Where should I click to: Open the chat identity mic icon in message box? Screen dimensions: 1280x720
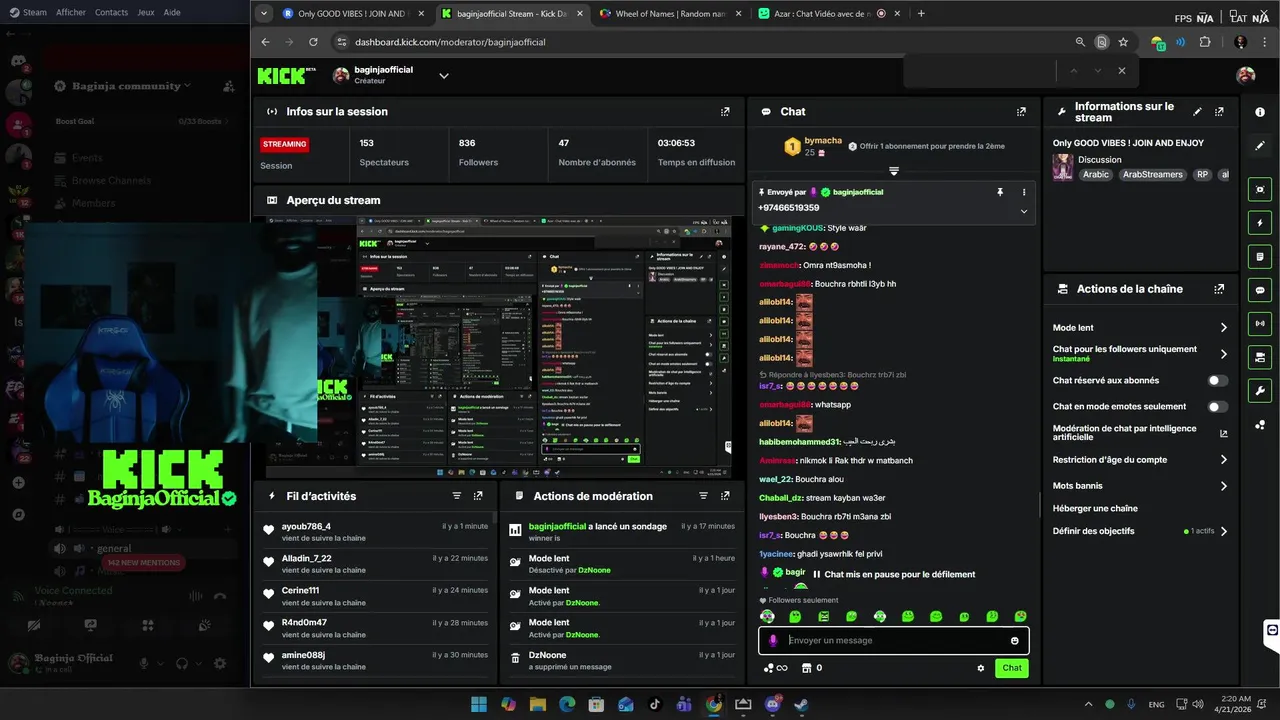click(x=773, y=641)
